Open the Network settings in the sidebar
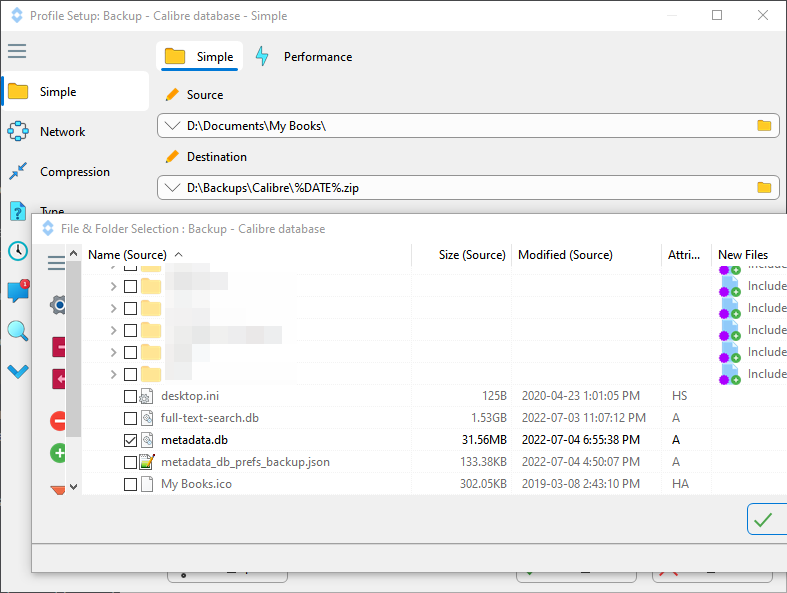Viewport: 787px width, 593px height. click(x=63, y=132)
